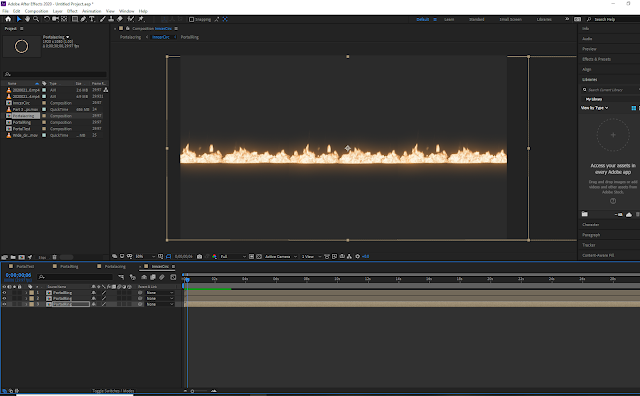Select the Brush tool
Image resolution: width=640 pixels, height=396 pixels.
103,19
